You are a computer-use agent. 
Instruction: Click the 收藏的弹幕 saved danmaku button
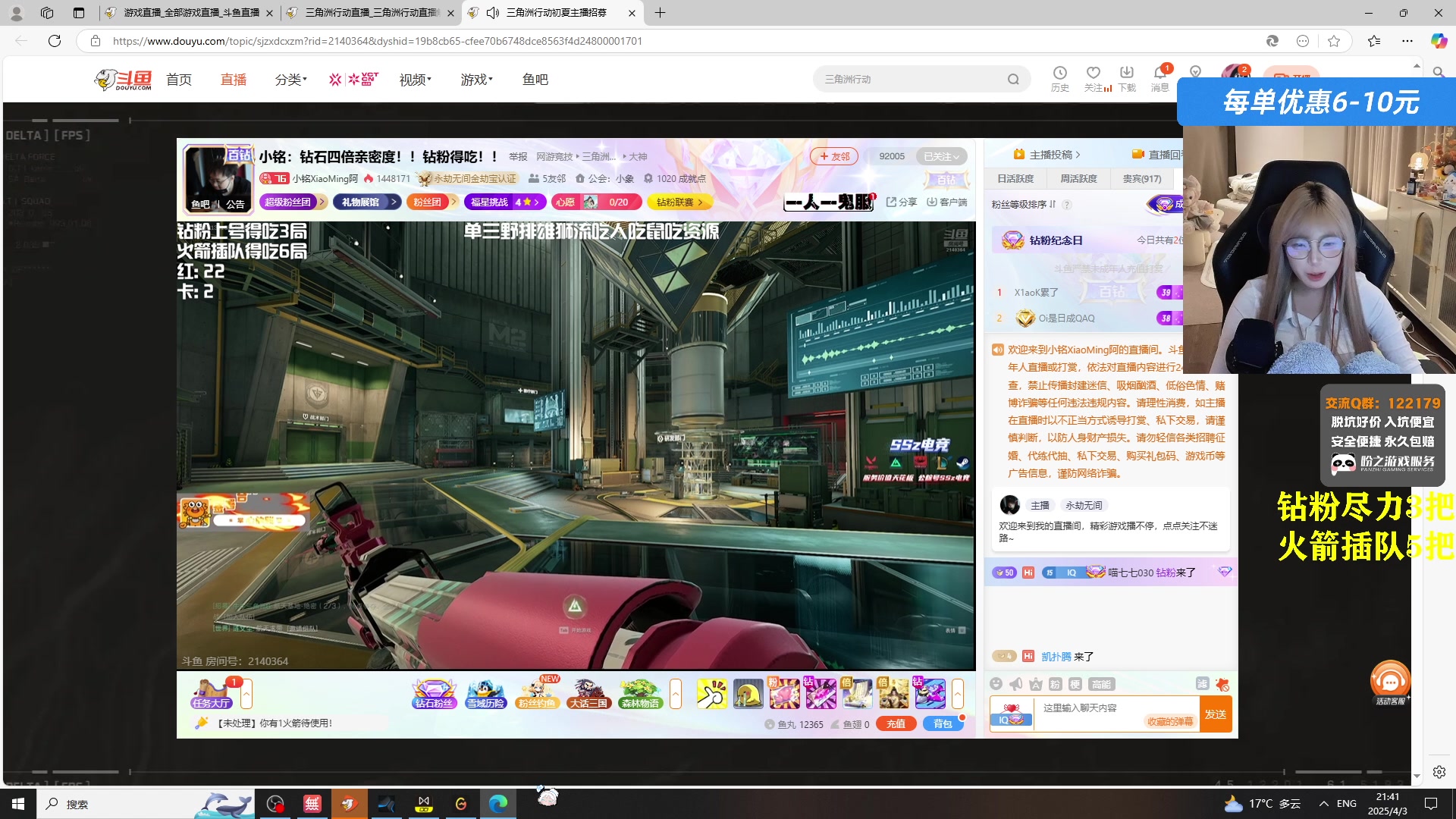(1170, 721)
